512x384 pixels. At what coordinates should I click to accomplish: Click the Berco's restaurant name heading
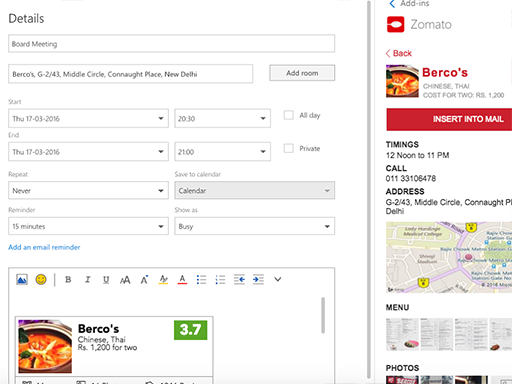(445, 72)
